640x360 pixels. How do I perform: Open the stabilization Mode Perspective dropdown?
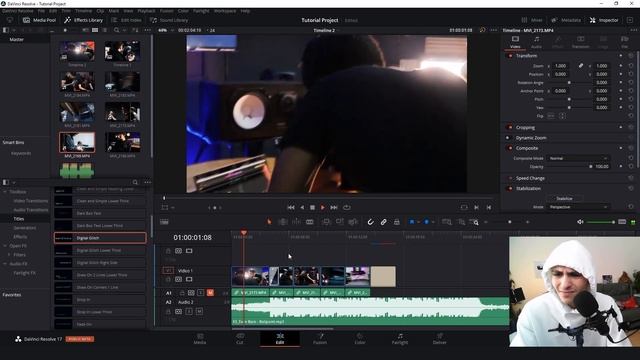tap(578, 207)
